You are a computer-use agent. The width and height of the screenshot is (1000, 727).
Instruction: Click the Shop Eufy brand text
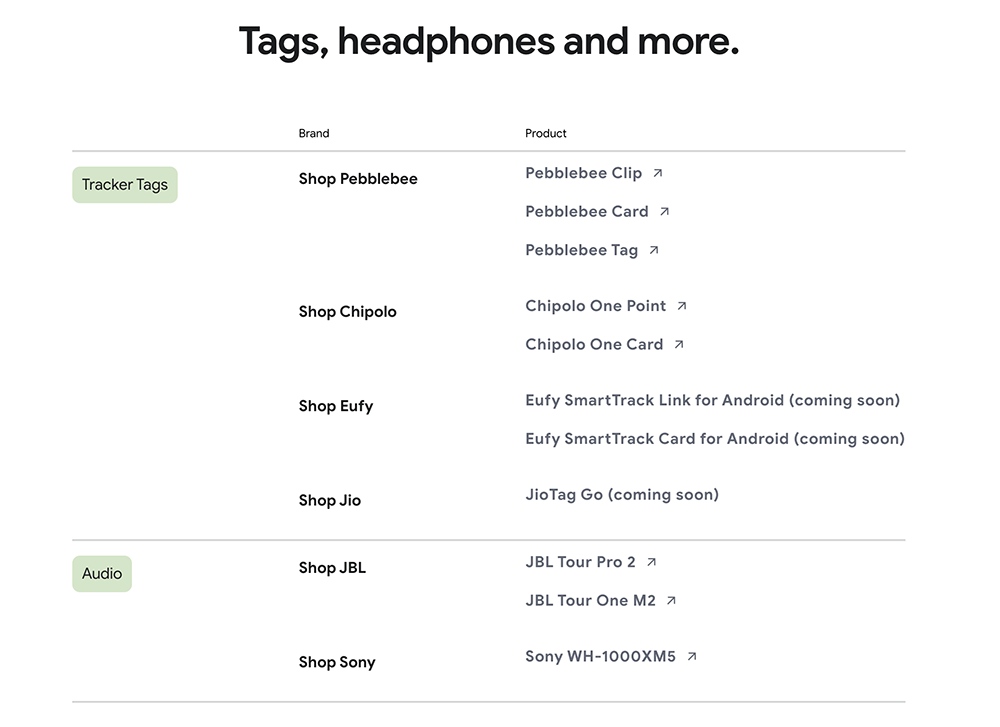tap(335, 406)
